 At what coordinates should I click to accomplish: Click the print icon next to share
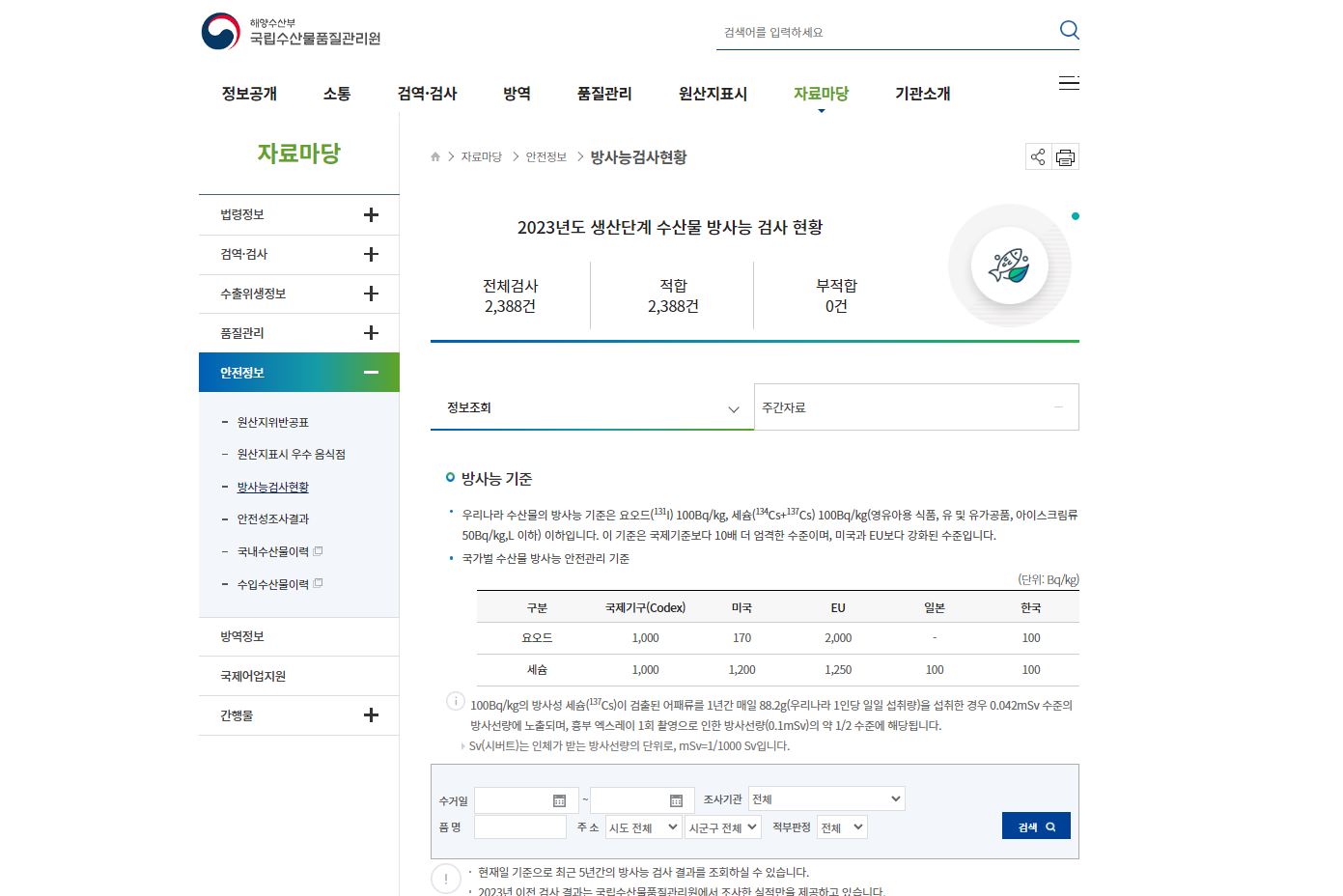pos(1066,156)
